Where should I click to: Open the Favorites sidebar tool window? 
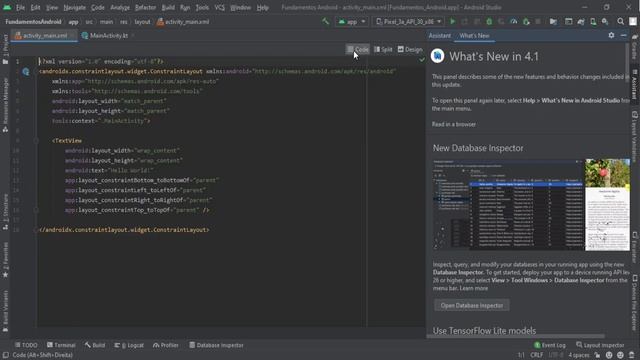[5, 260]
